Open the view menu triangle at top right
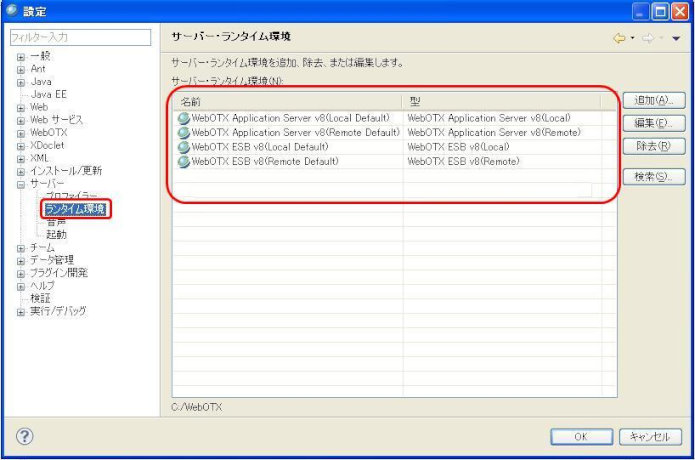 [x=677, y=38]
